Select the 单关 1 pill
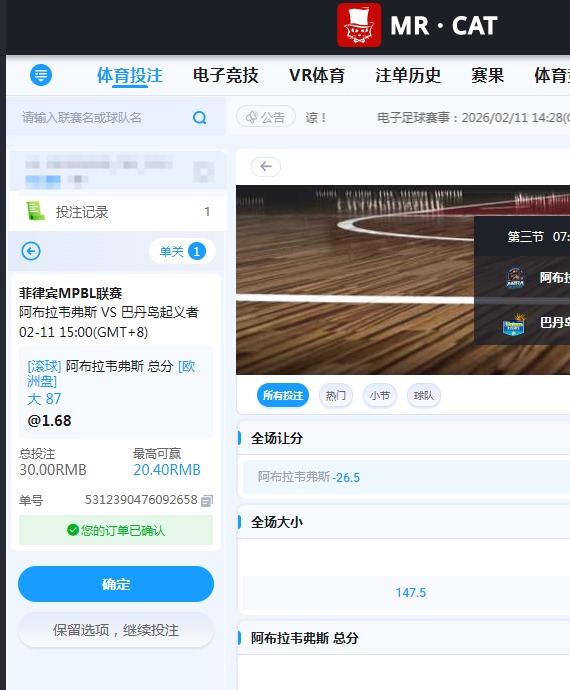570x690 pixels. pos(182,251)
